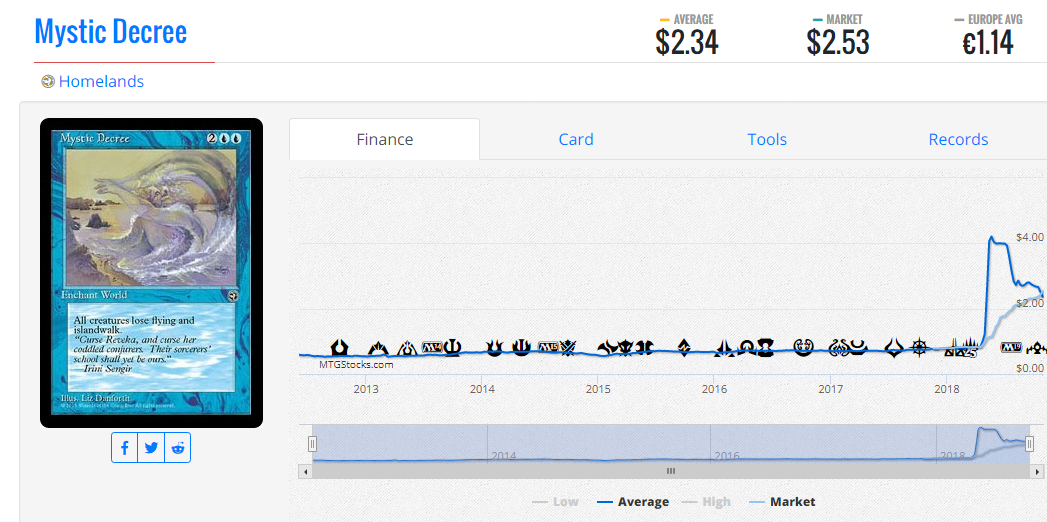This screenshot has height=522, width=1047.
Task: Click the compass-shaped set symbol near 2018
Action: (921, 346)
